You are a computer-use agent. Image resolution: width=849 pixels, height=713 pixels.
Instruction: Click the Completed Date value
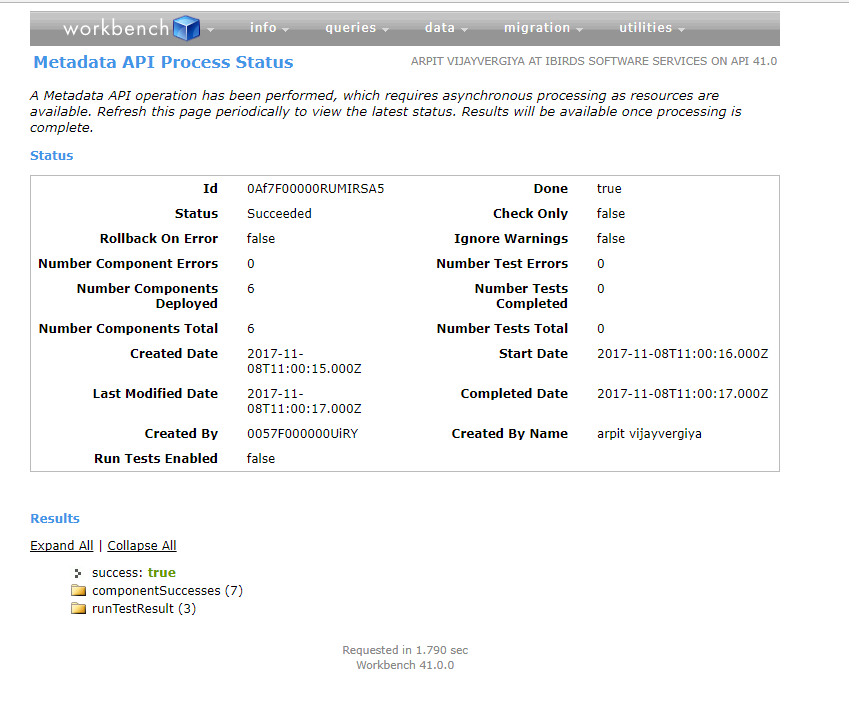(682, 394)
